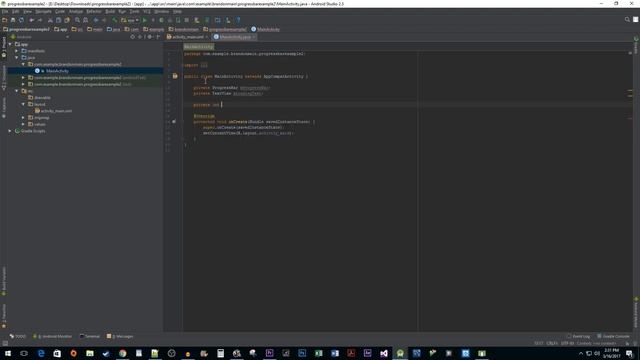Expand the values folder

[23, 124]
